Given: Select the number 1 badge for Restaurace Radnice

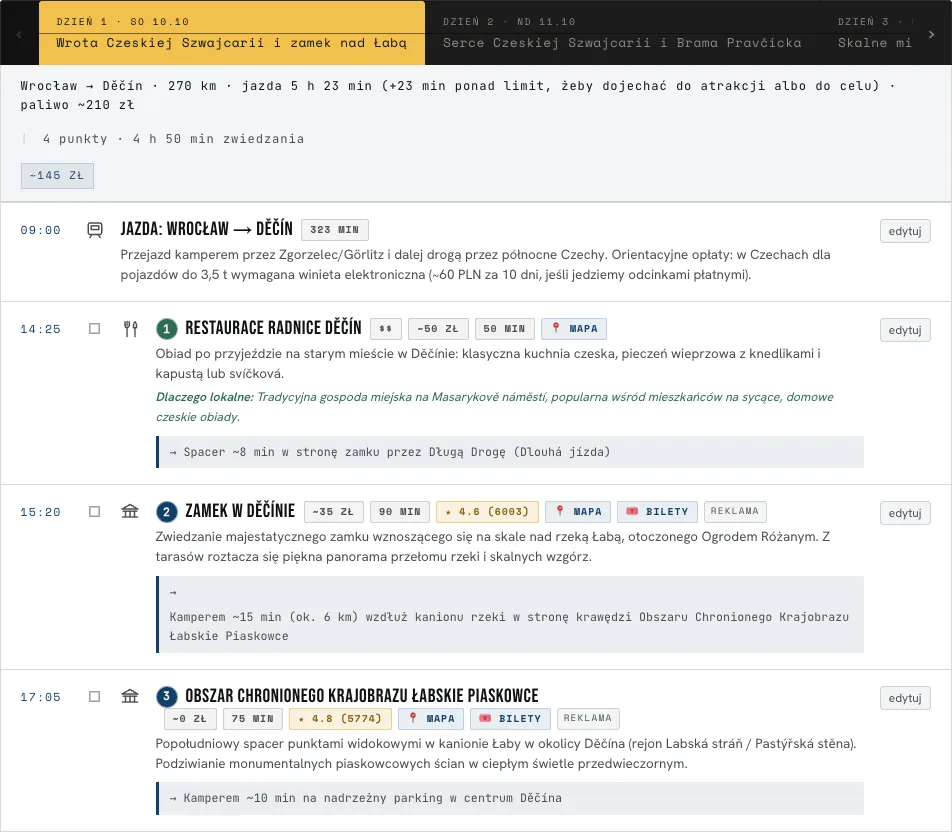Looking at the screenshot, I should (166, 329).
